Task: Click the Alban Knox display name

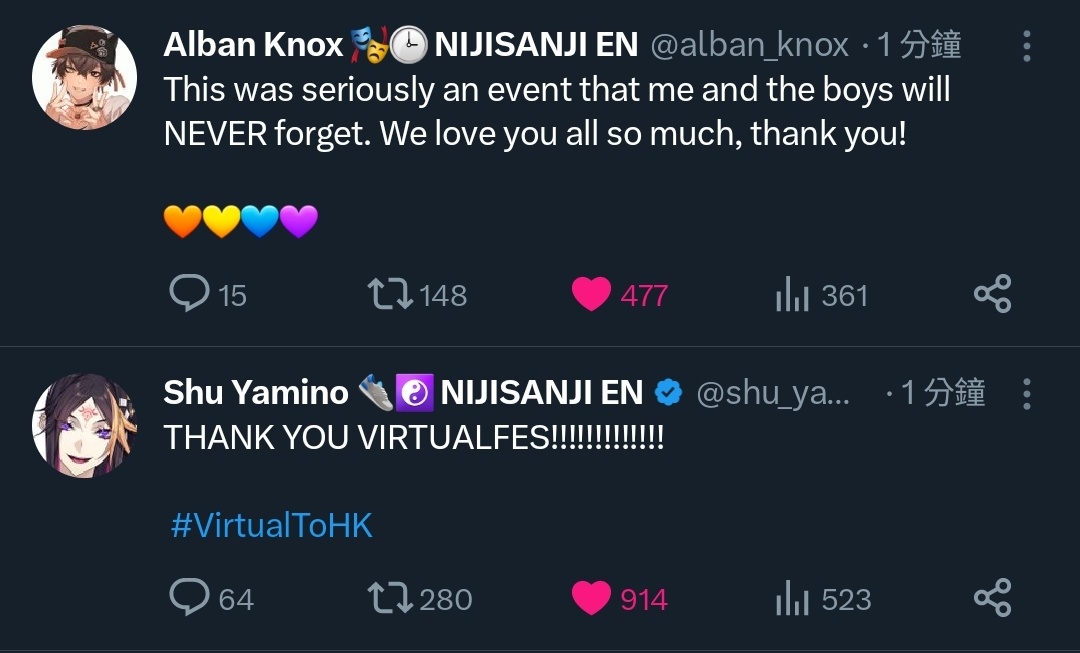Action: pyautogui.click(x=253, y=45)
